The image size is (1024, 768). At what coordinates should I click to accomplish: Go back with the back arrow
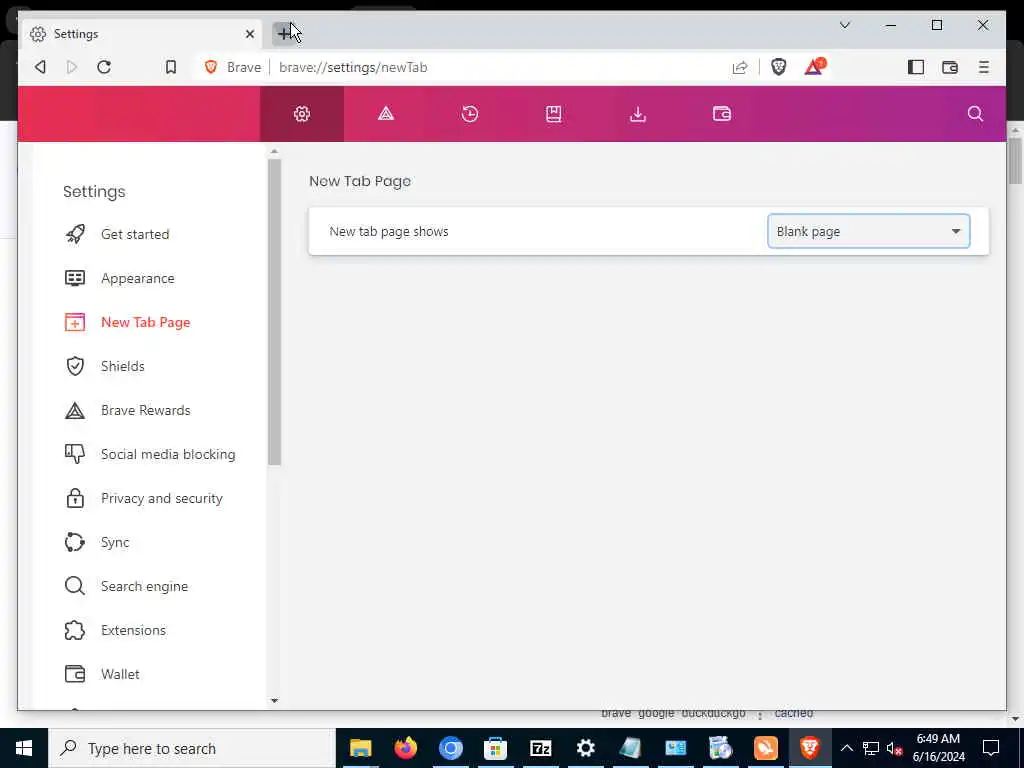pos(40,67)
